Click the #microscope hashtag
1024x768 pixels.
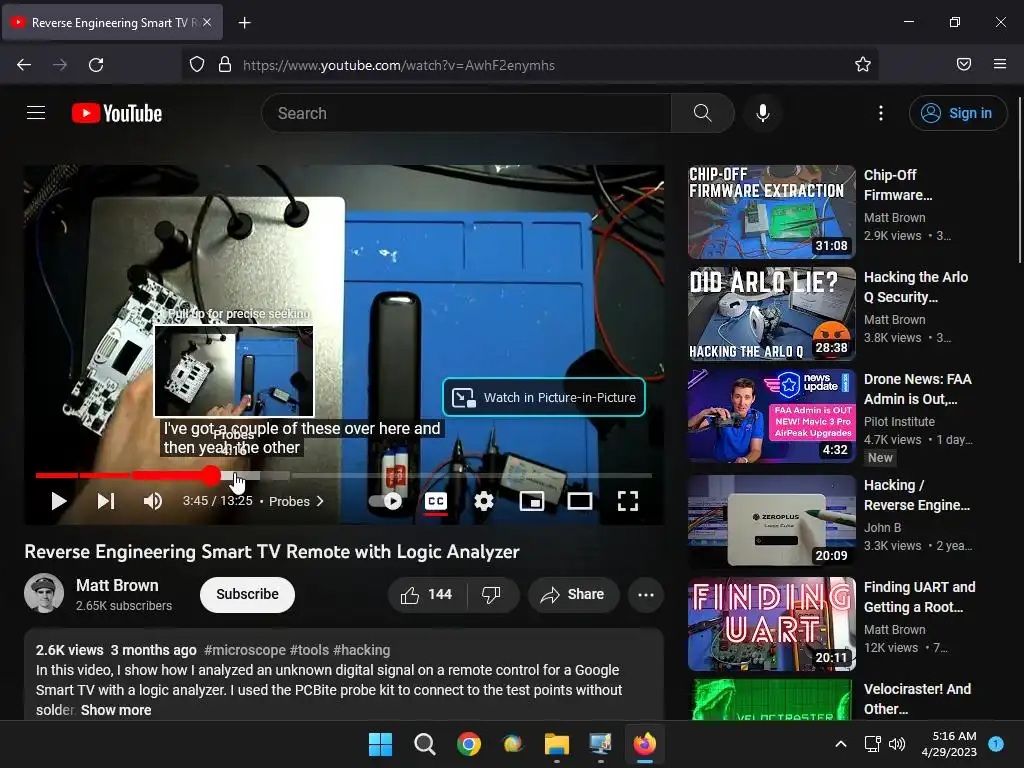(x=245, y=650)
